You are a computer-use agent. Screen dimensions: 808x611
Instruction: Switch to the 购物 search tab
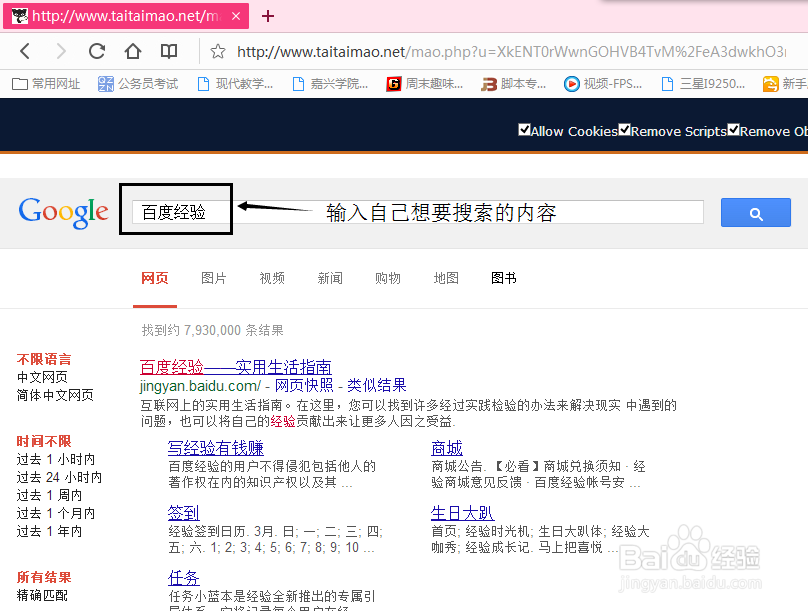point(388,278)
